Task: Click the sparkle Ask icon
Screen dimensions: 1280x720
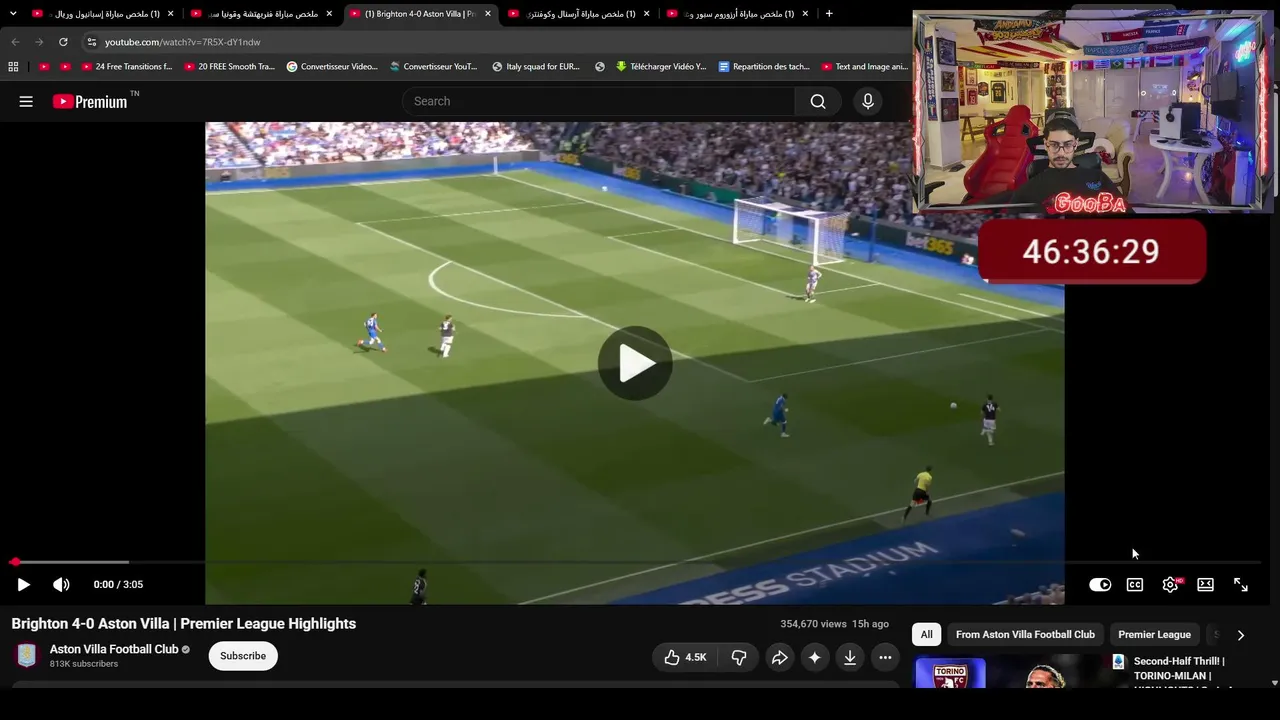Action: pyautogui.click(x=815, y=657)
